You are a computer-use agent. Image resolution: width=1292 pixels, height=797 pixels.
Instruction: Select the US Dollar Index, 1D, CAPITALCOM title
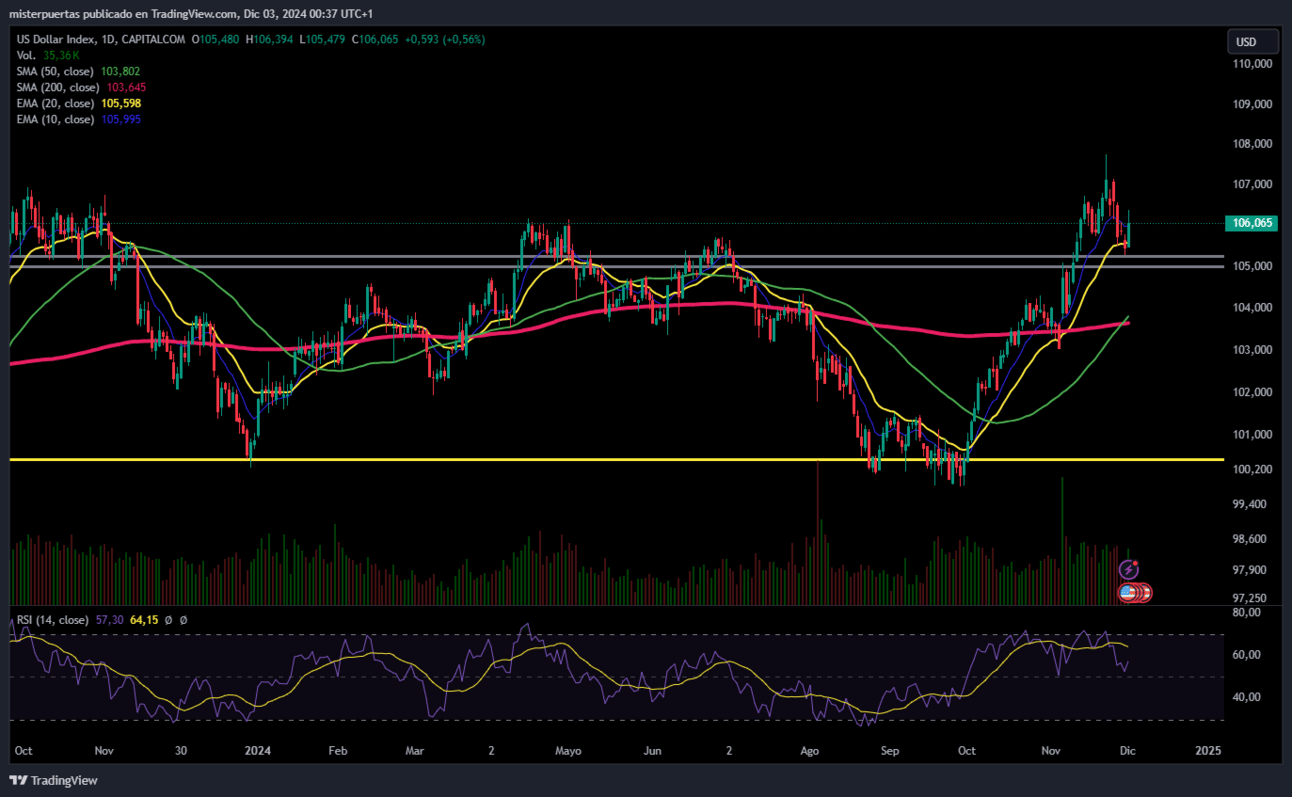pos(103,39)
